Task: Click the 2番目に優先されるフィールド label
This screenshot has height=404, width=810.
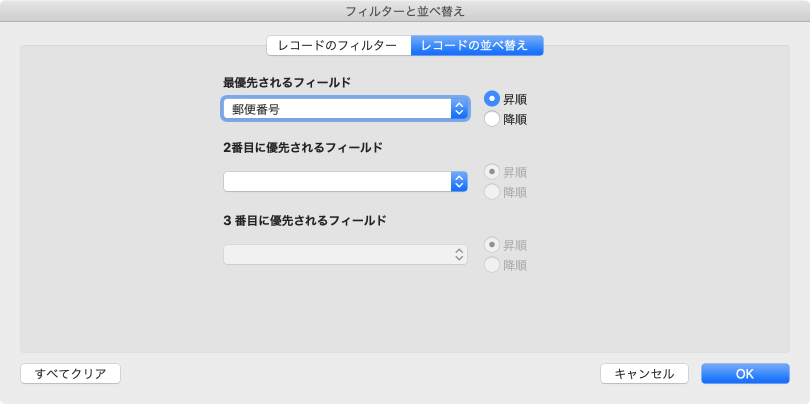Action: (302, 147)
